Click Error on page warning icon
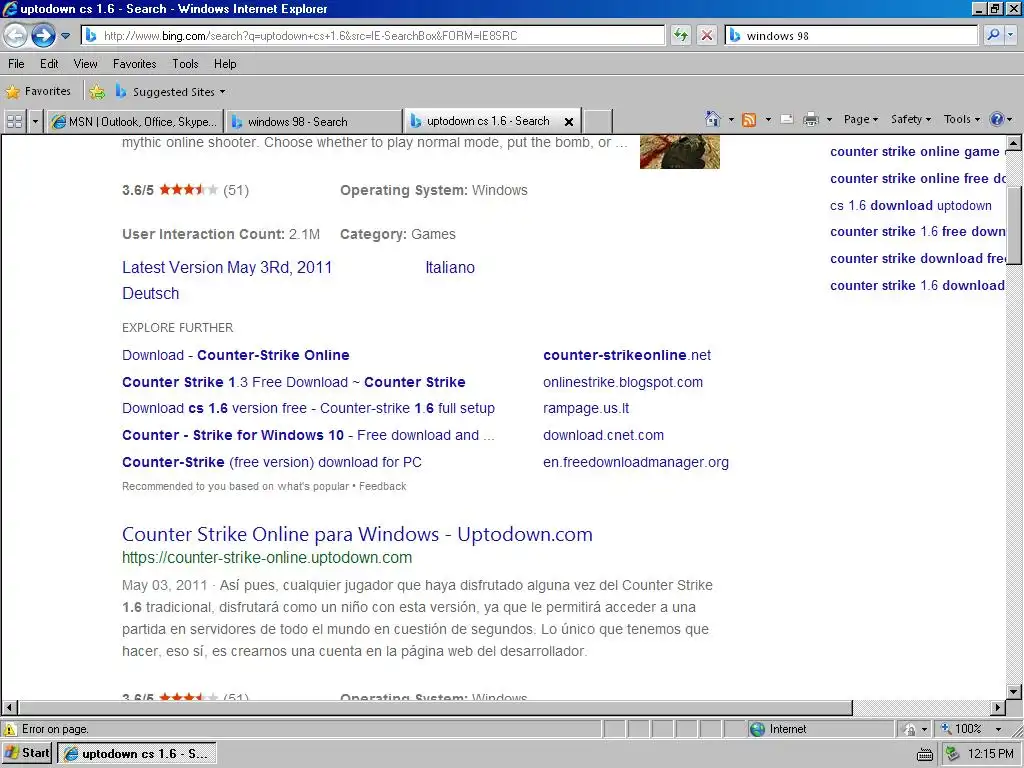This screenshot has height=768, width=1024. tap(10, 729)
